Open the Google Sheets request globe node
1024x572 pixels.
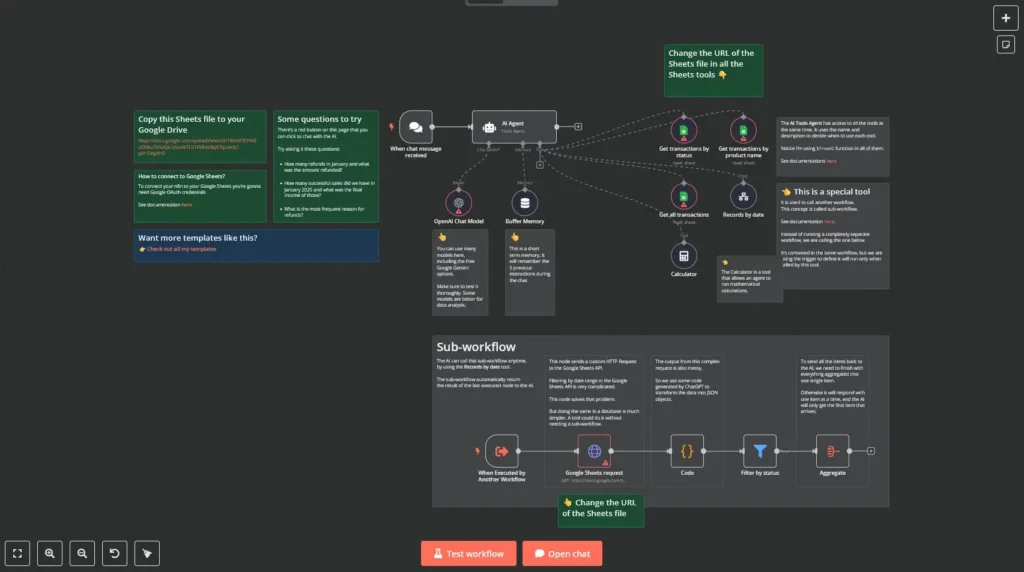pos(594,451)
